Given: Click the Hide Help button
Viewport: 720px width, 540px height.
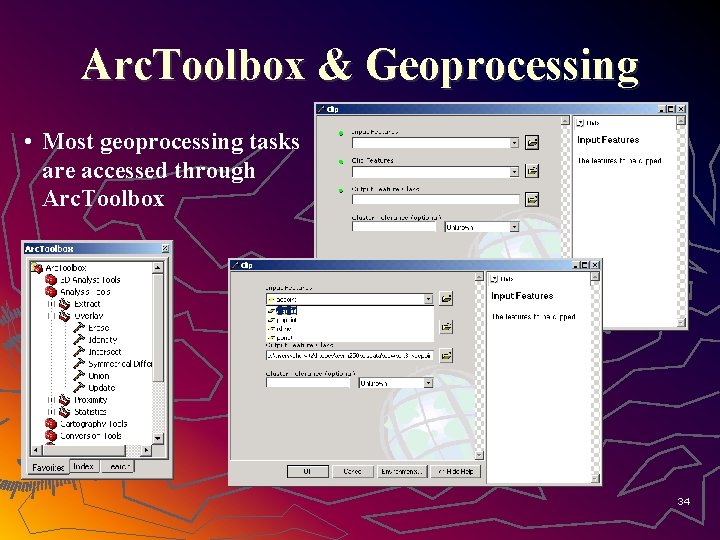Looking at the screenshot, I should coord(456,471).
